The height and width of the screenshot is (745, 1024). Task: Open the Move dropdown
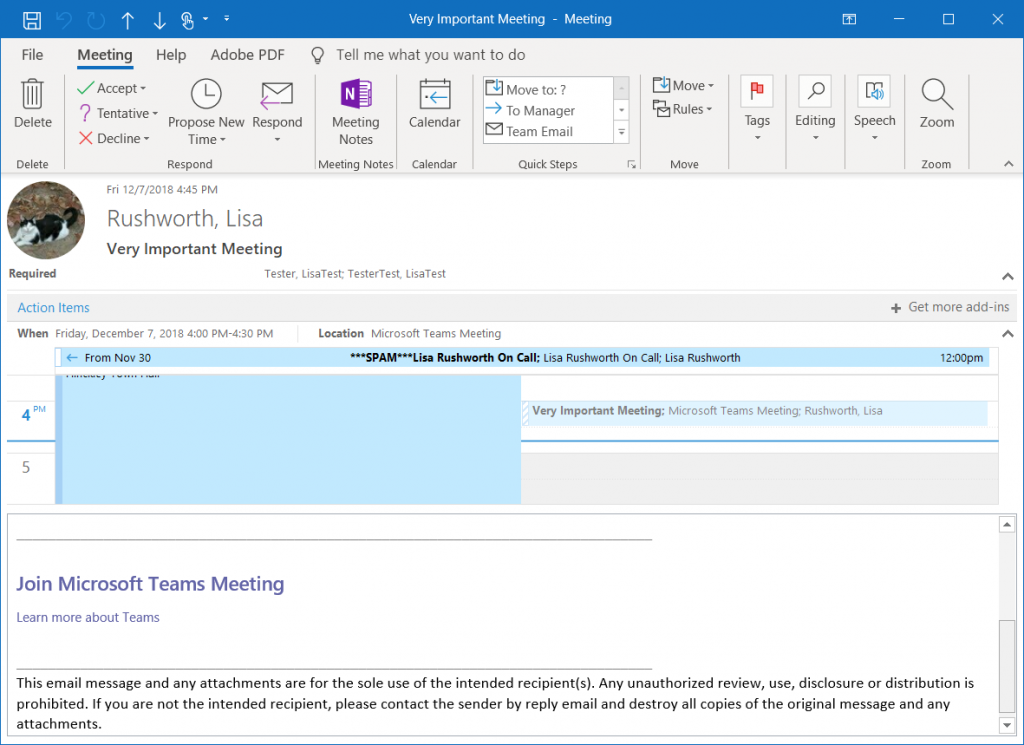[683, 86]
